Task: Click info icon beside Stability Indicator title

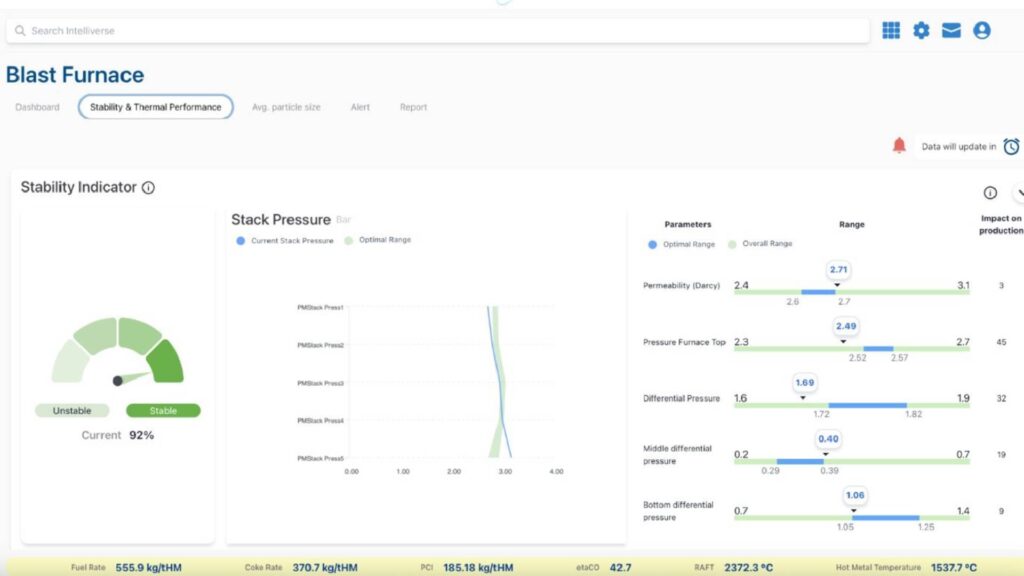Action: point(148,187)
